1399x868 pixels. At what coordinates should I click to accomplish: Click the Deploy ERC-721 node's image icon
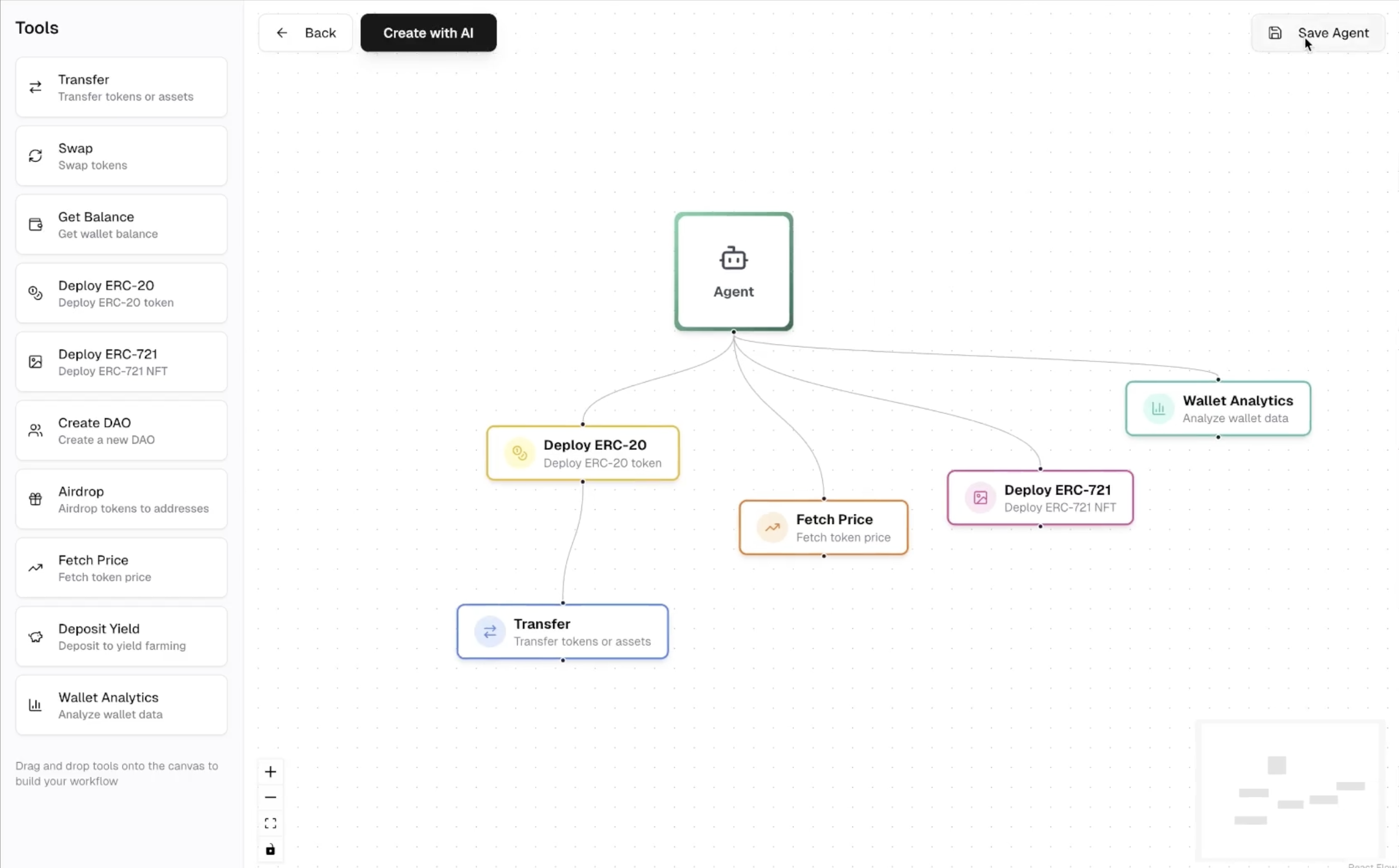coord(980,497)
